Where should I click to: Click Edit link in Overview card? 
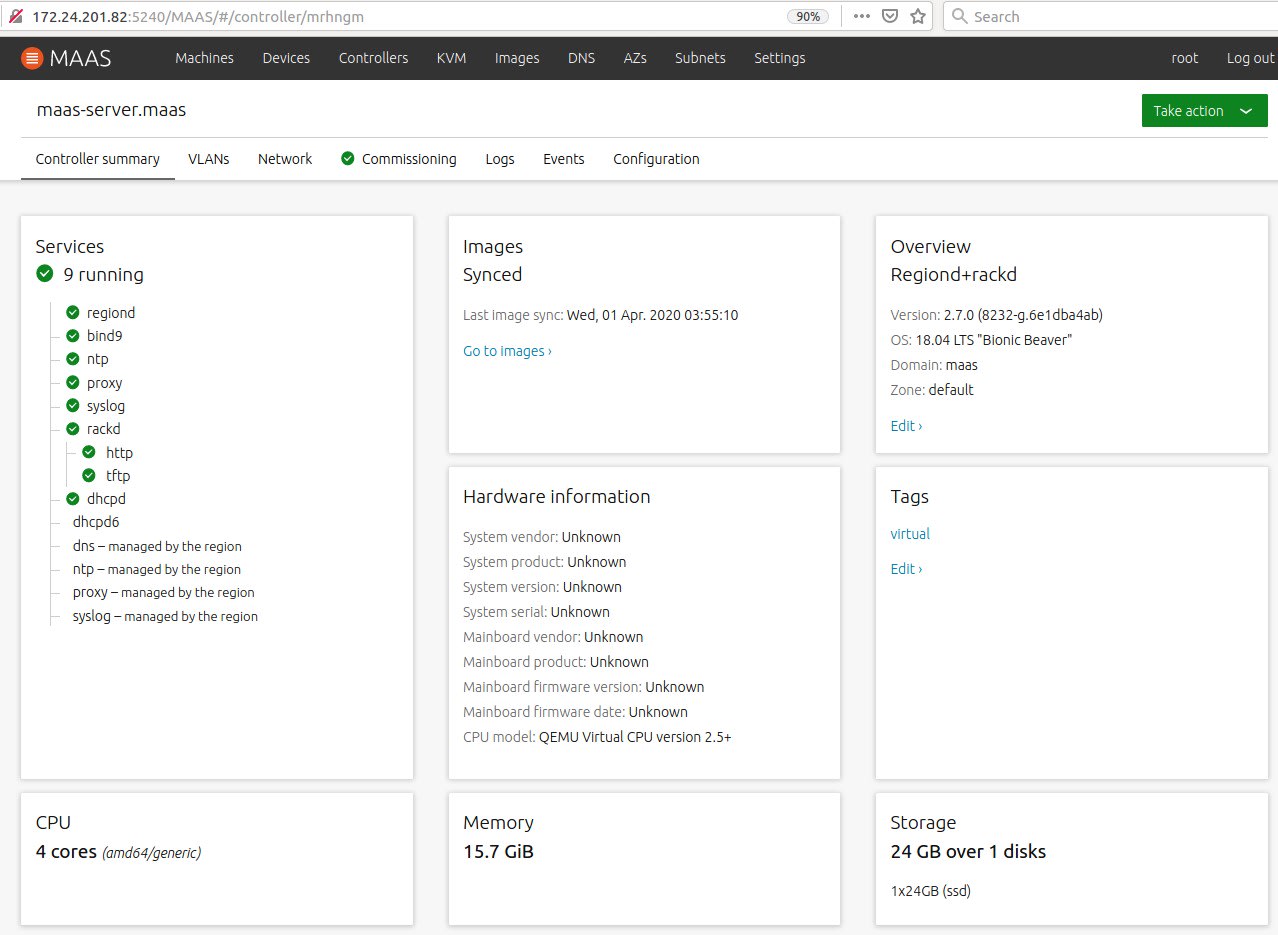click(906, 426)
